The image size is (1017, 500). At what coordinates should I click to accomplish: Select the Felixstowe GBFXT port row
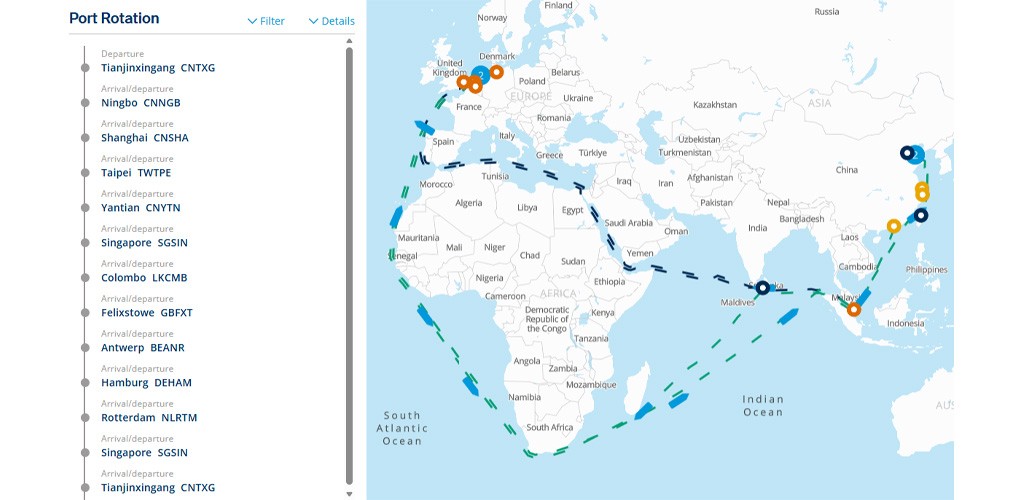tap(147, 313)
